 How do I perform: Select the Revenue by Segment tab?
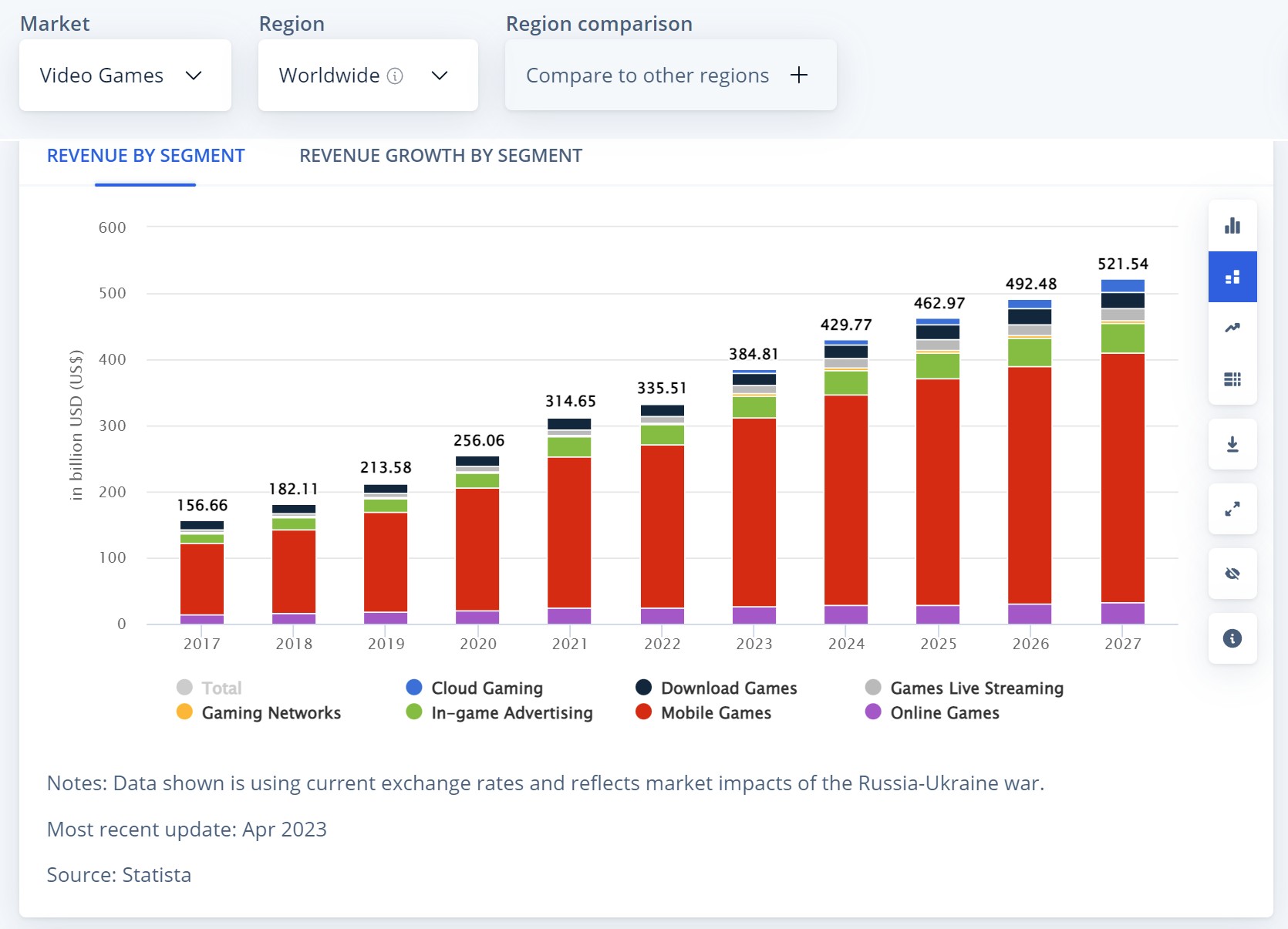146,156
